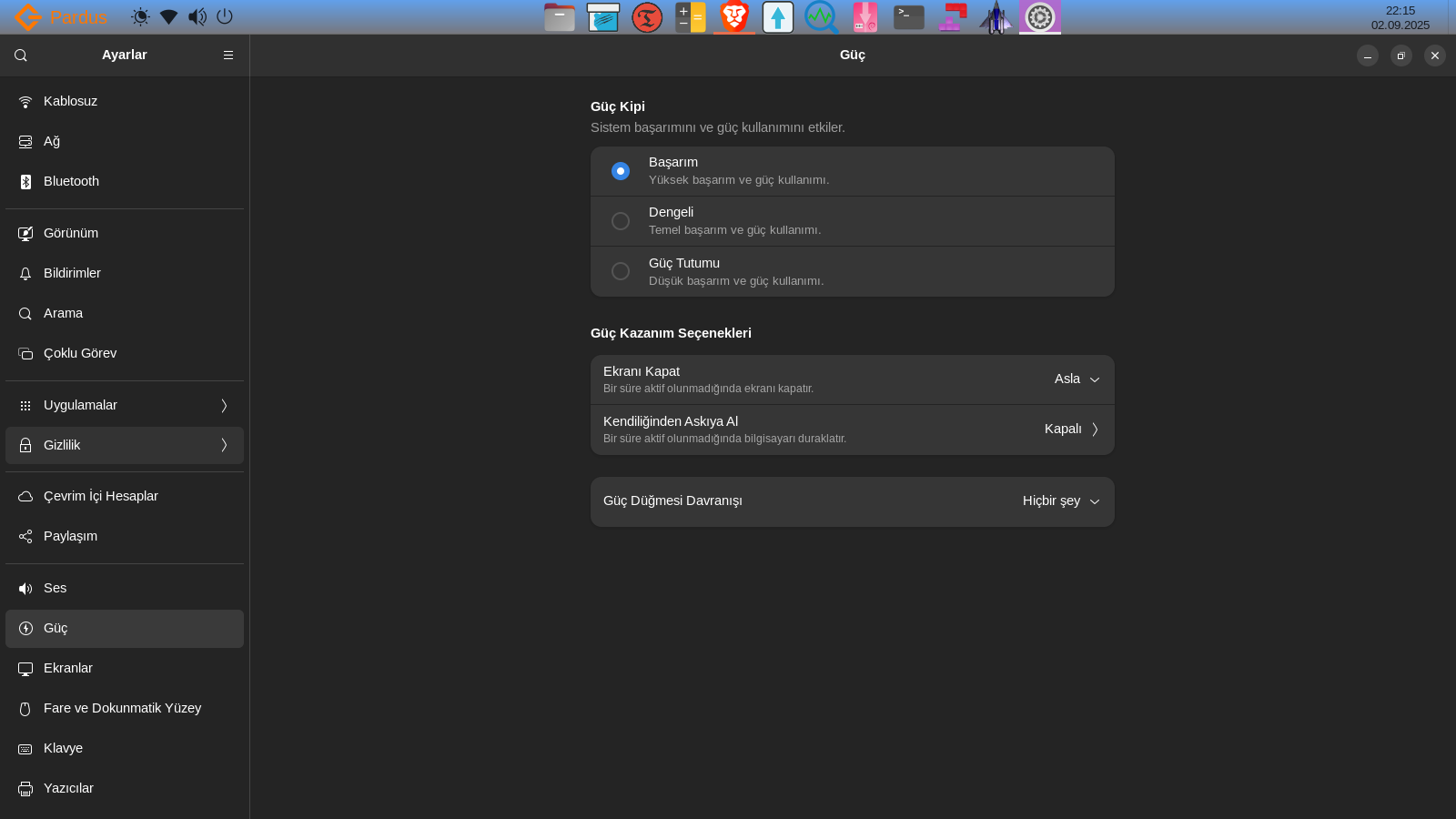Select the Dengeli power mode
Viewport: 1456px width, 819px height.
coord(621,221)
